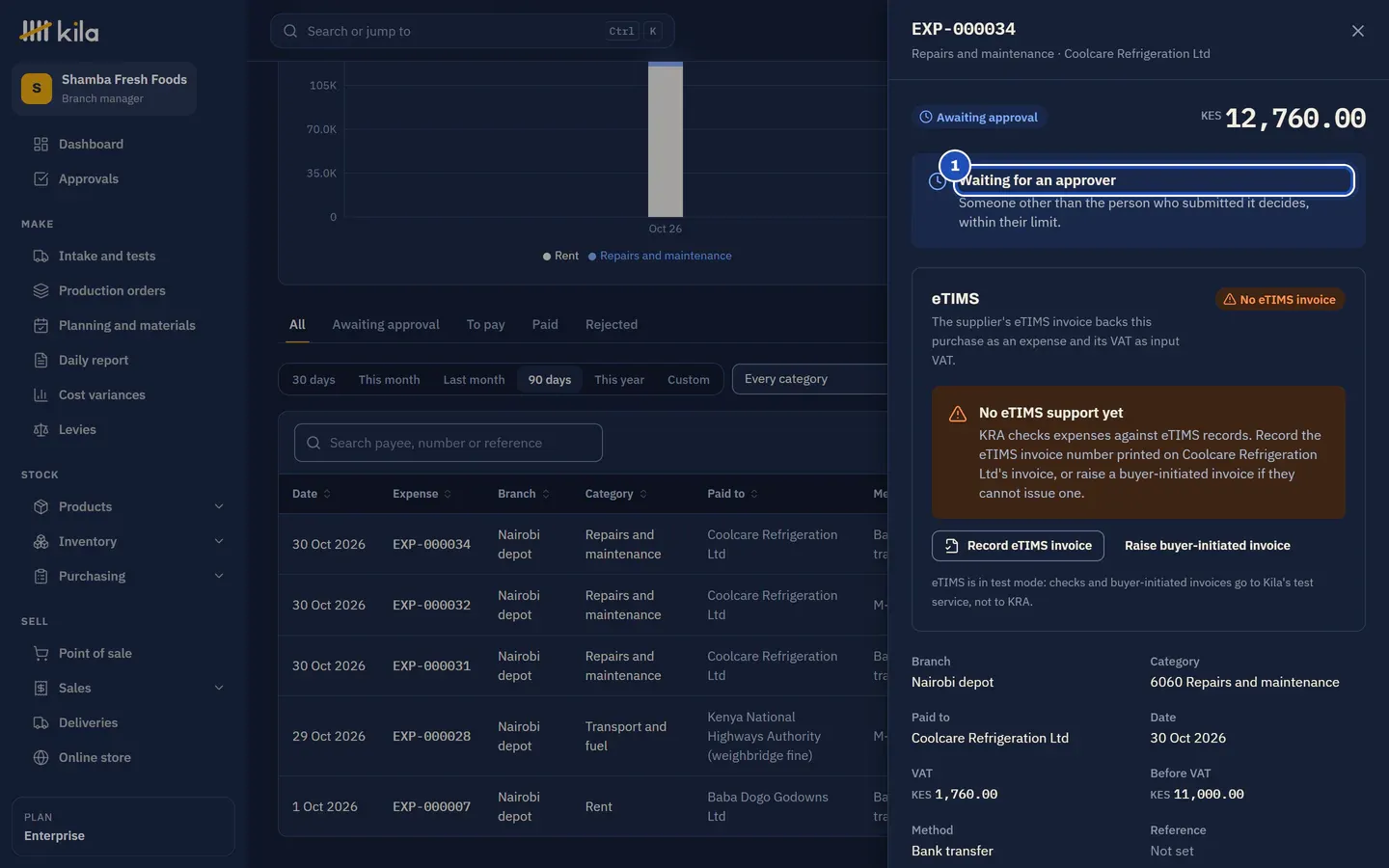The image size is (1389, 868).
Task: Open Production orders page
Action: tap(123, 291)
